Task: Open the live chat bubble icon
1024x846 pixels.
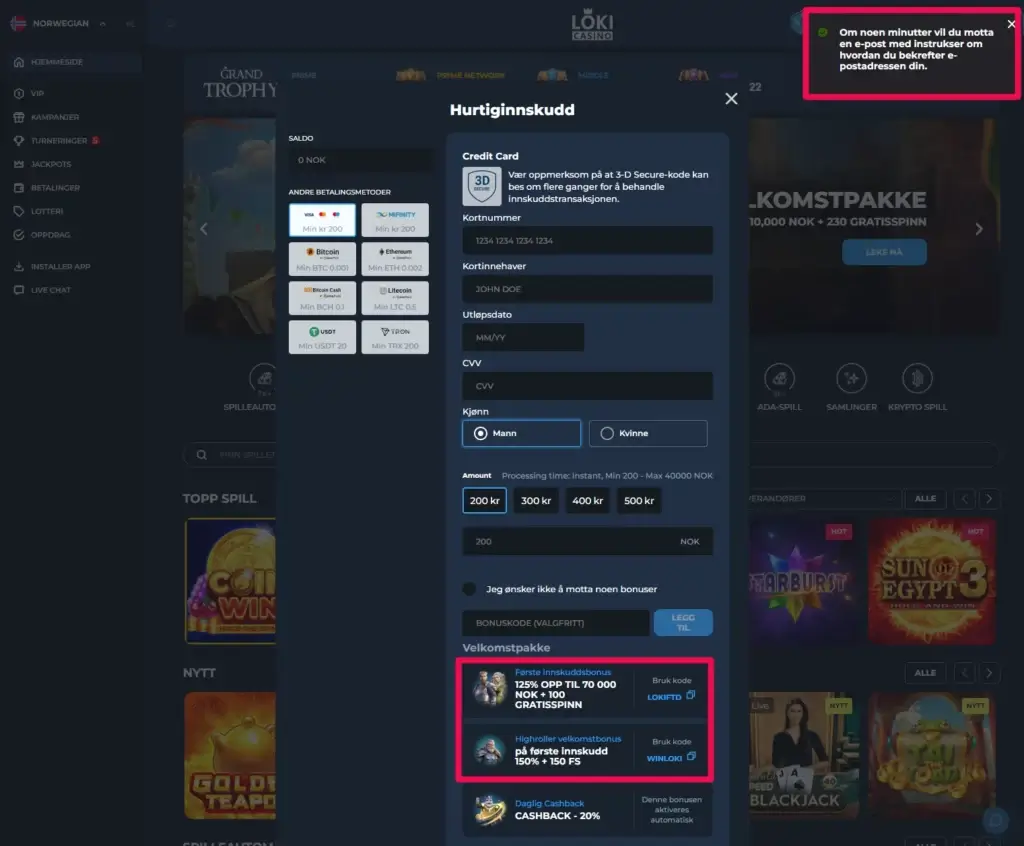Action: 995,820
